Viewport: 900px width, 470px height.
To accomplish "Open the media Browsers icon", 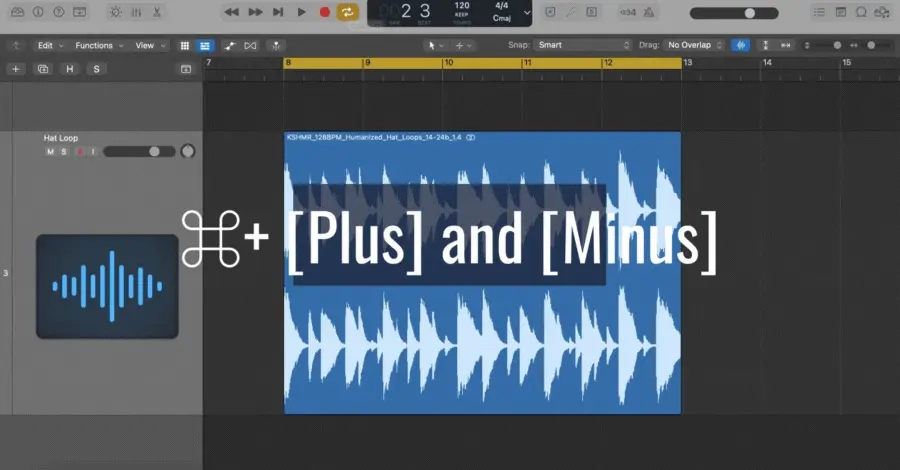I will 882,12.
